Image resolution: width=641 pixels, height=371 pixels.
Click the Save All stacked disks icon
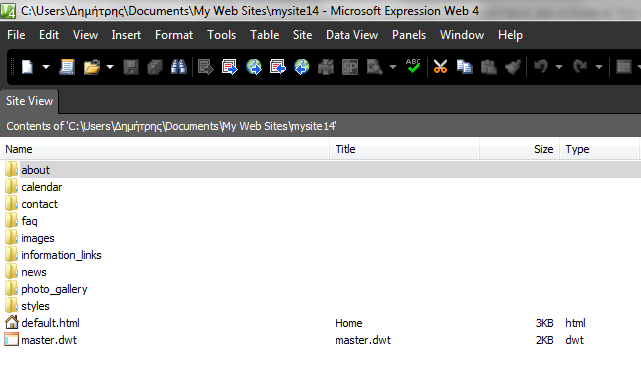[155, 67]
